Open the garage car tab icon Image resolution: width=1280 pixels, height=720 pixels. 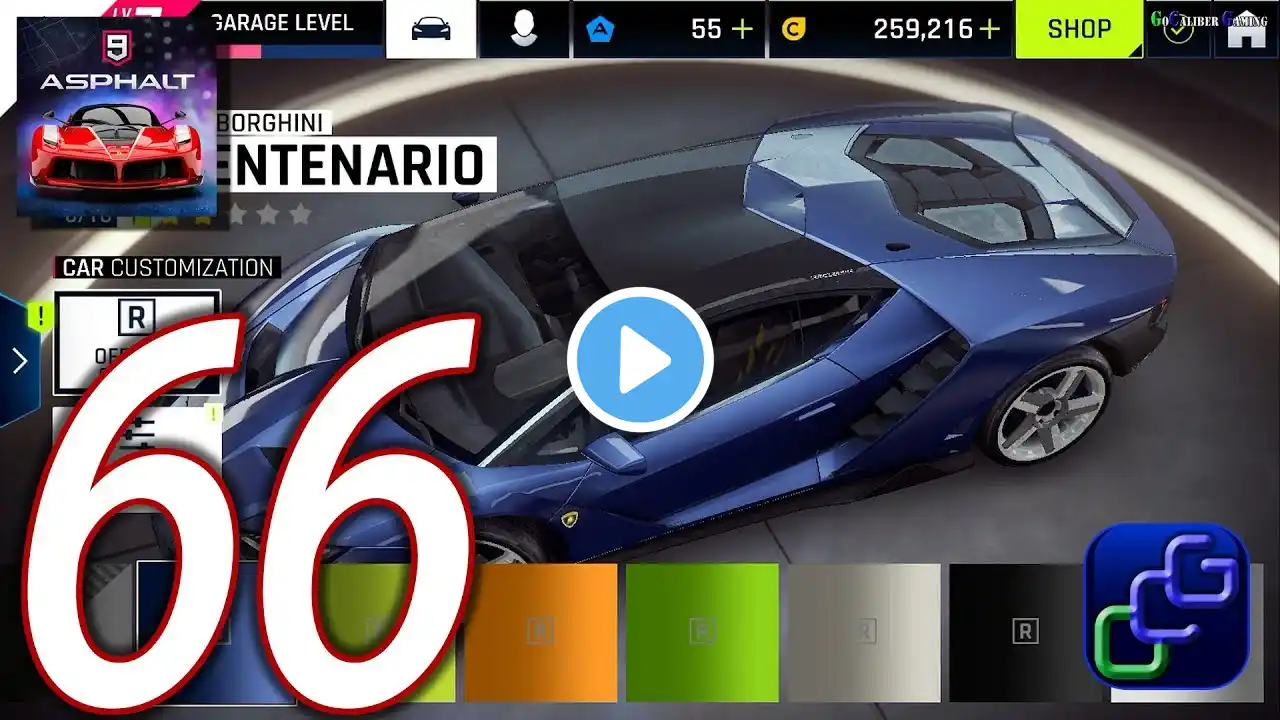[431, 29]
